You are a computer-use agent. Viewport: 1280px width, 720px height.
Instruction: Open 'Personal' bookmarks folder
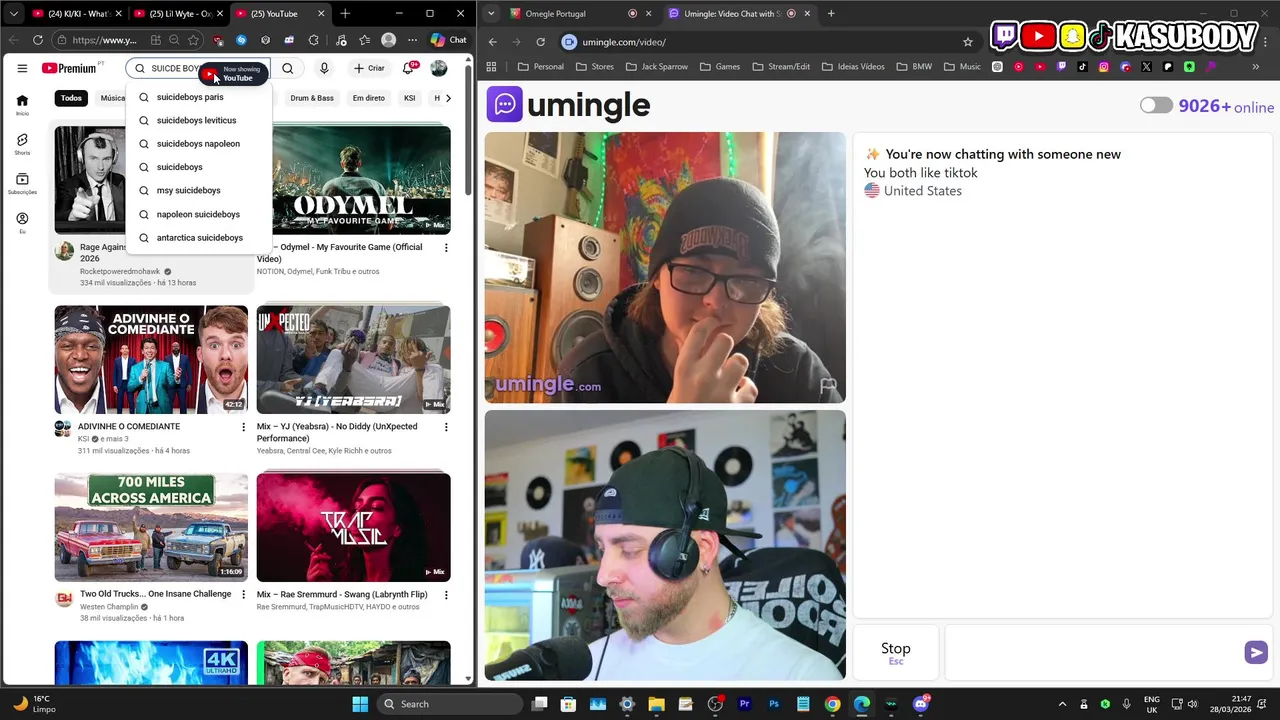tap(541, 67)
